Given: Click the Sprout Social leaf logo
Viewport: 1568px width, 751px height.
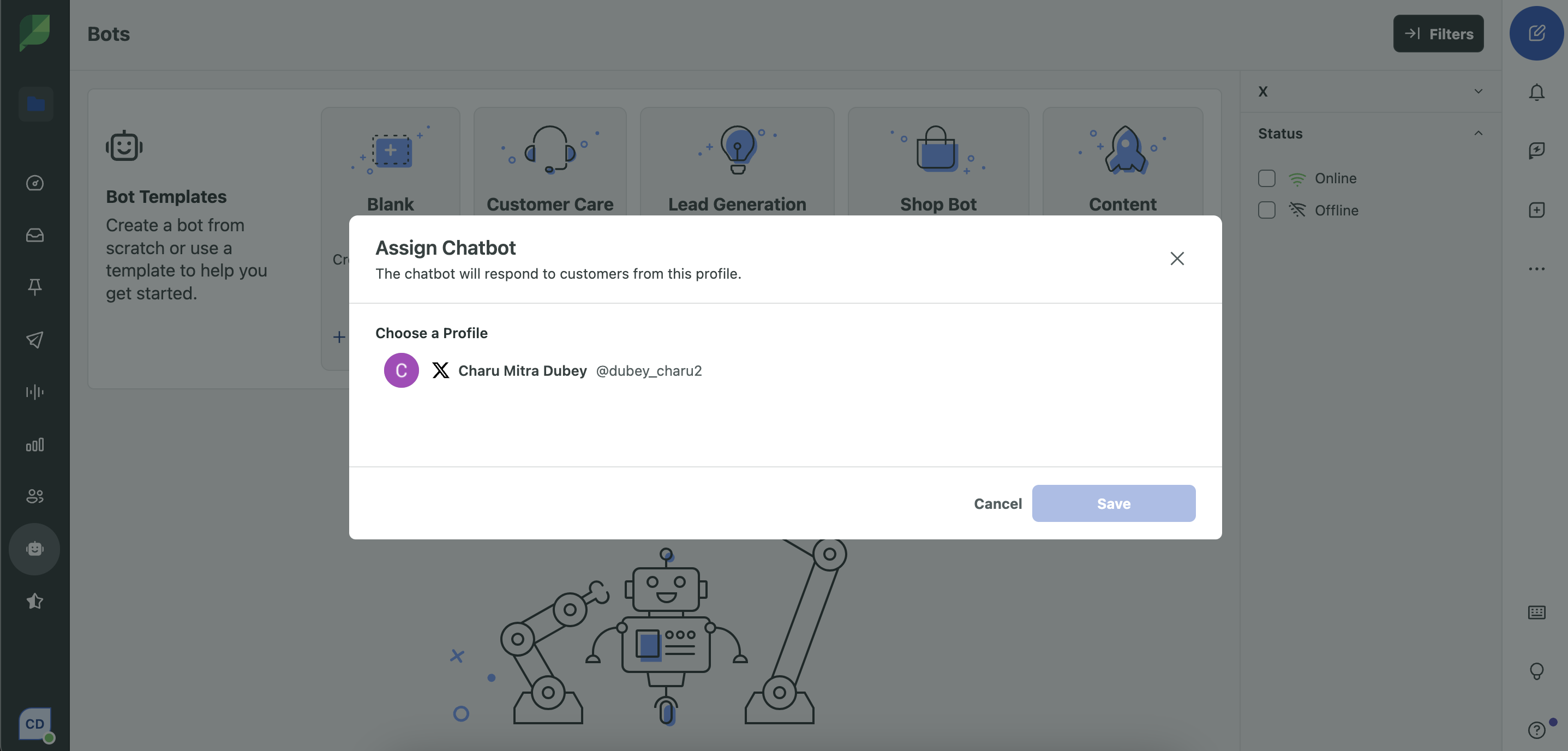Looking at the screenshot, I should tap(35, 32).
